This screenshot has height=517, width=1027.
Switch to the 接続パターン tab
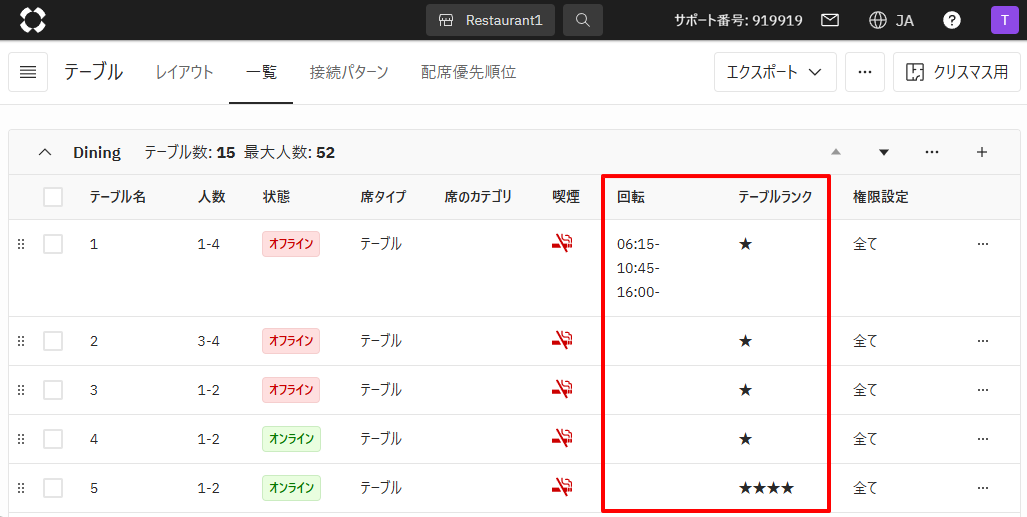[349, 72]
